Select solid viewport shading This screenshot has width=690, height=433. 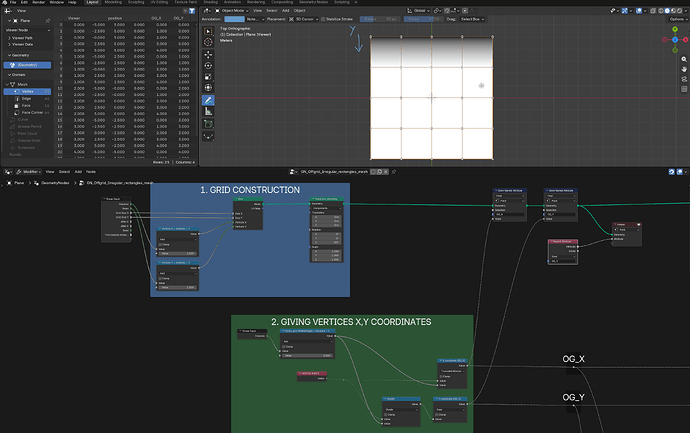pyautogui.click(x=667, y=11)
